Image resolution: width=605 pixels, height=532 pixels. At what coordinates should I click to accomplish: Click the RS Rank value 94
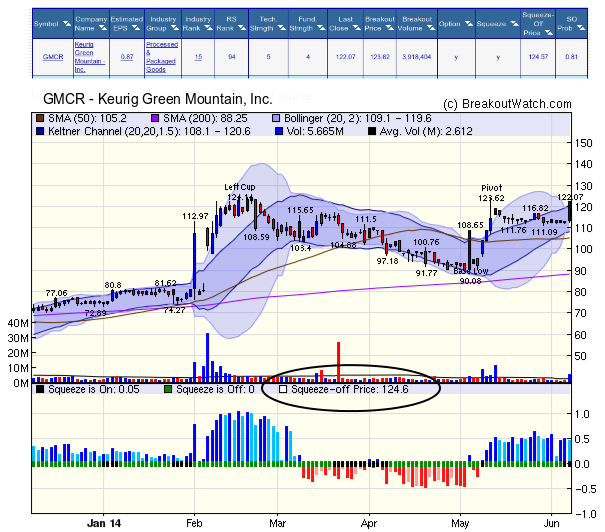coord(232,57)
